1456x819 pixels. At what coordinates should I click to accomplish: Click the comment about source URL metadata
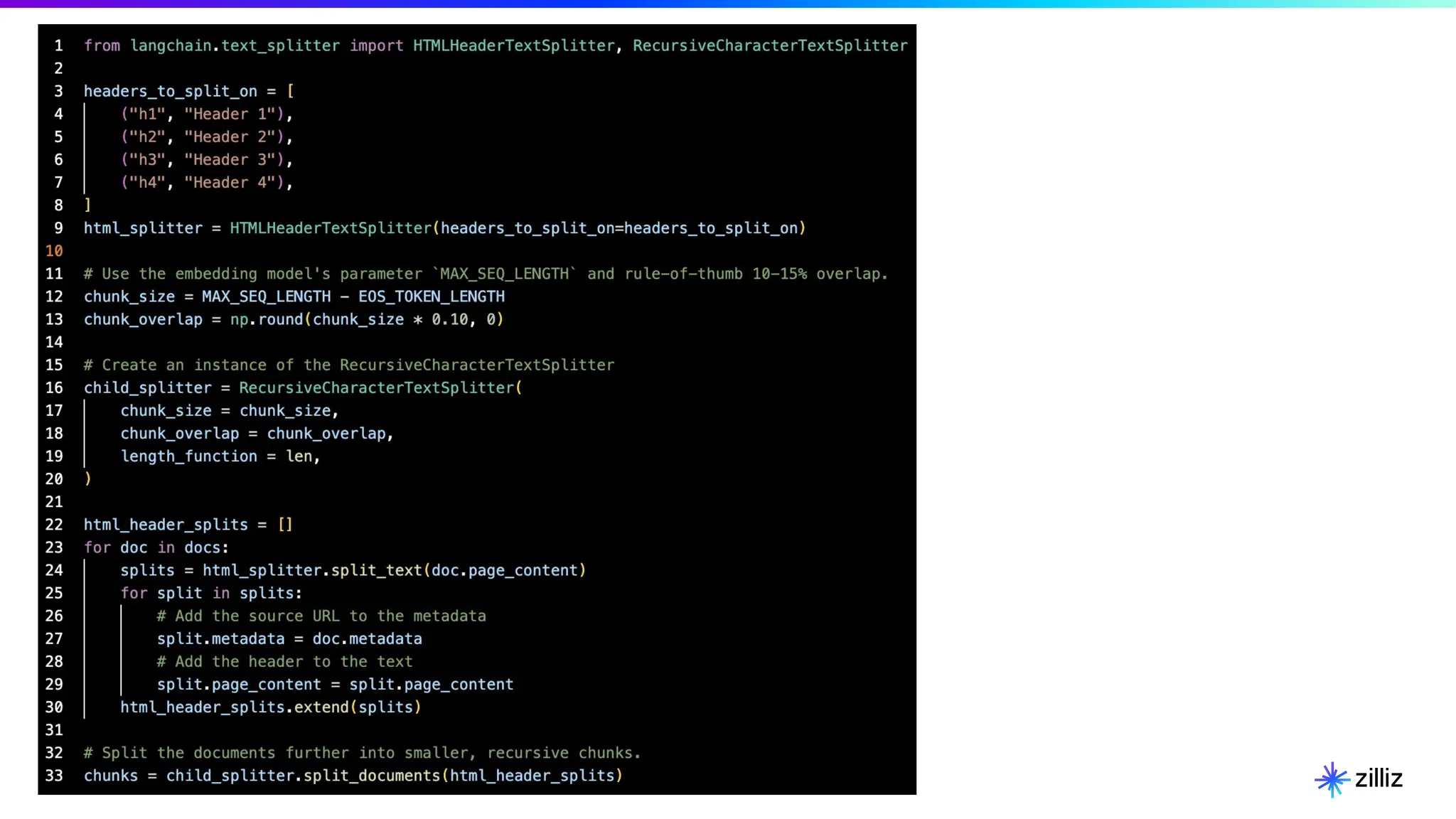point(321,616)
